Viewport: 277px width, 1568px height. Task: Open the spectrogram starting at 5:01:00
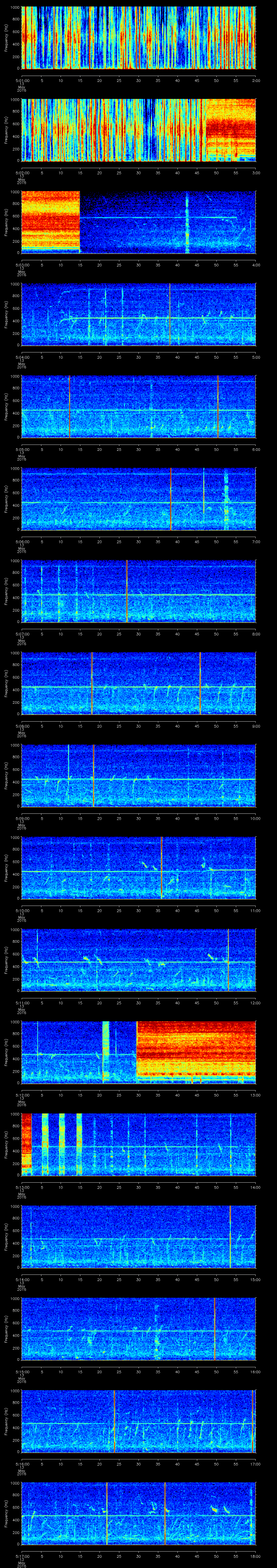138,38
